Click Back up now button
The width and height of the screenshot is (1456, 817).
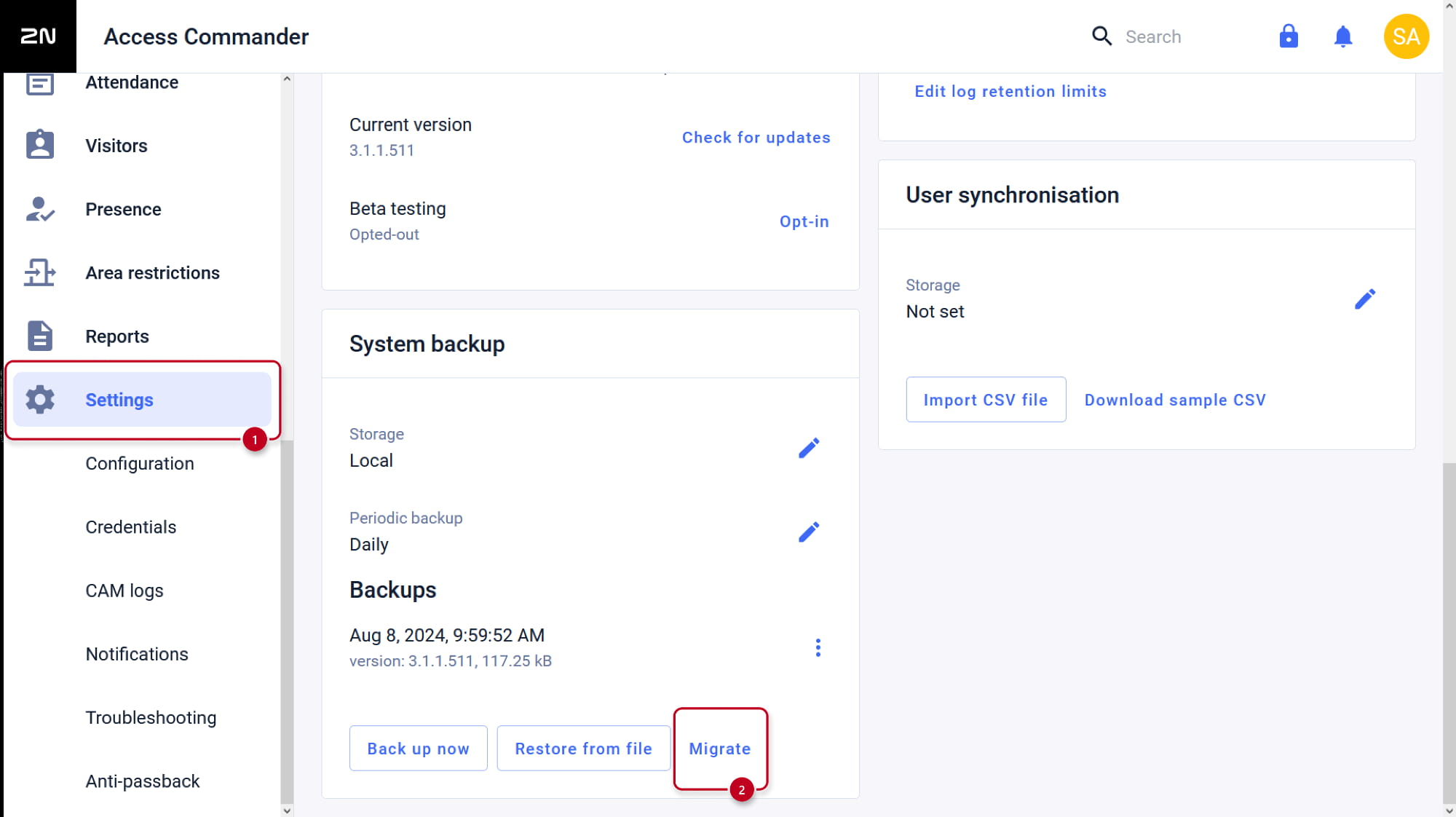(x=419, y=748)
